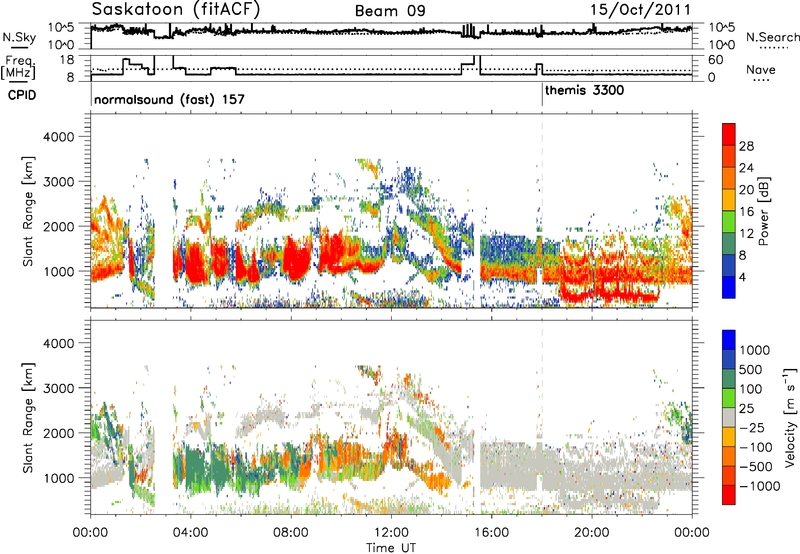Image resolution: width=800 pixels, height=554 pixels.
Task: Click the '12:00' time tick label
Action: pos(391,532)
